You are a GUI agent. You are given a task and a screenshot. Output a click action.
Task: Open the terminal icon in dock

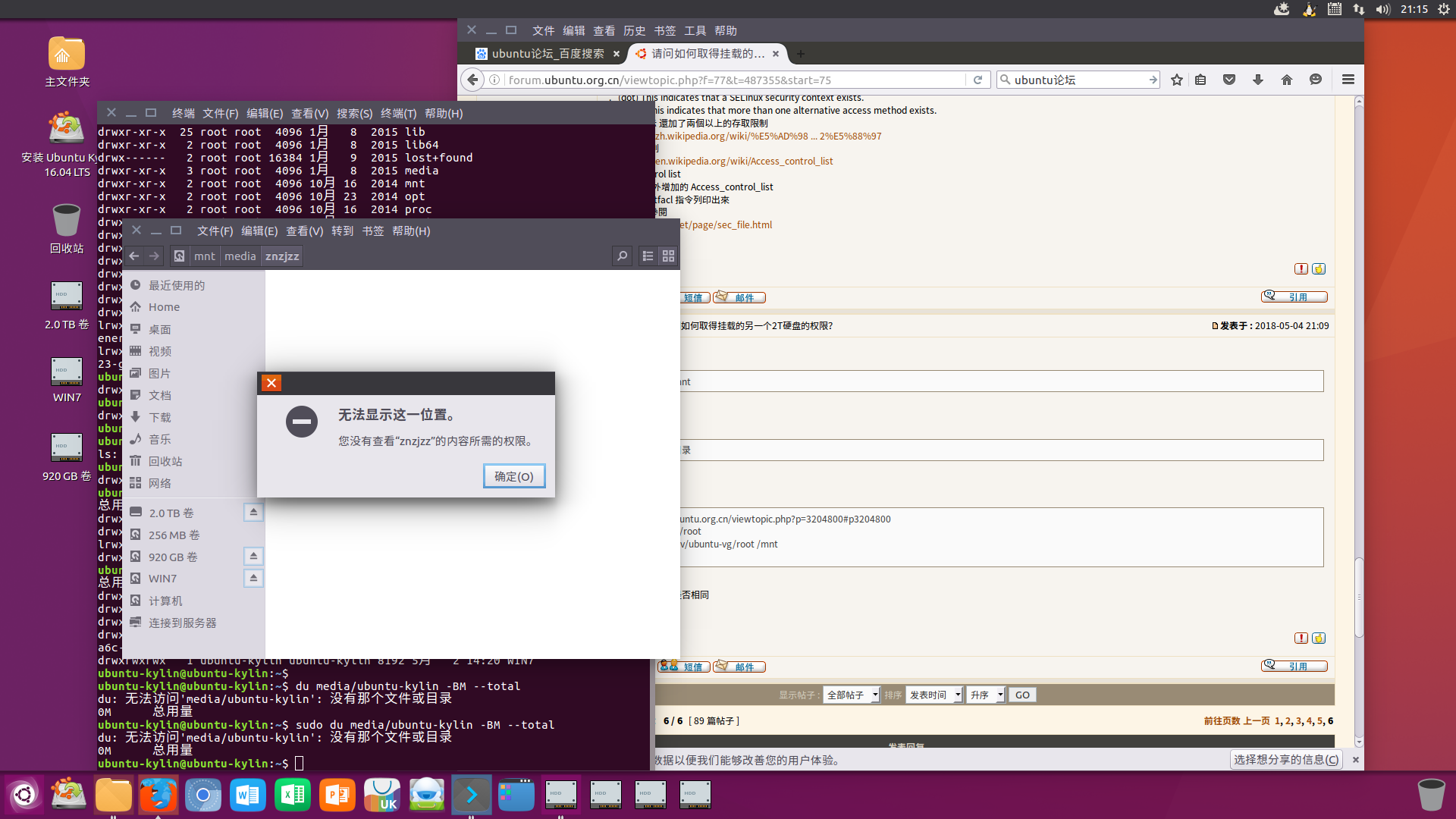(x=471, y=795)
